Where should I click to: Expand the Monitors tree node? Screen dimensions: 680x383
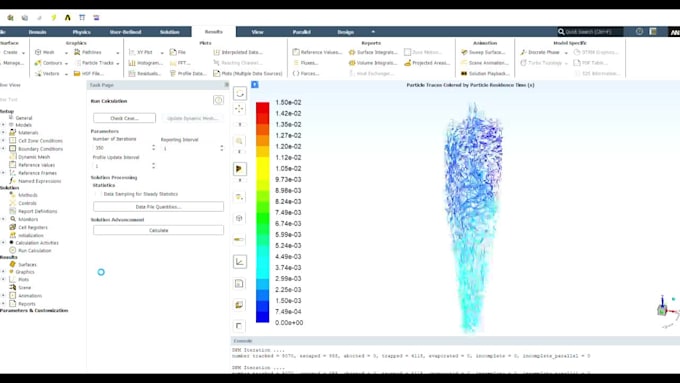click(3, 219)
